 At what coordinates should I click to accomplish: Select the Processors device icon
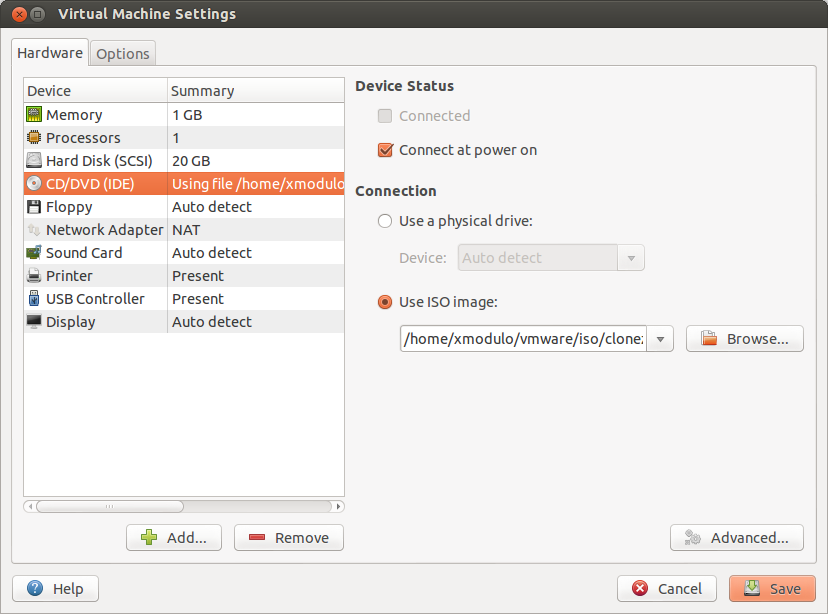pyautogui.click(x=34, y=137)
